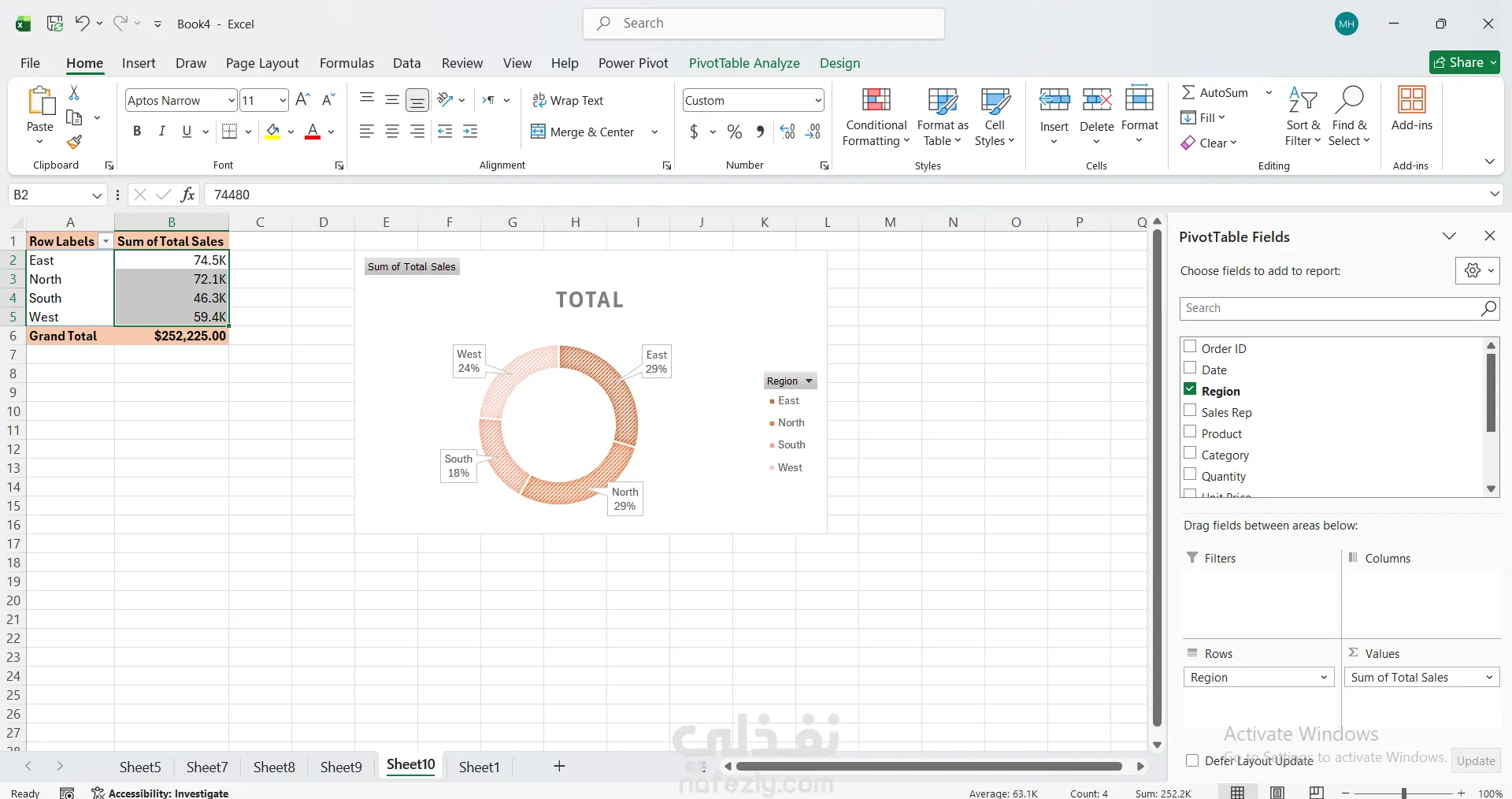Switch to the PivotTable Analyze tab
This screenshot has height=799, width=1512.
(x=743, y=63)
